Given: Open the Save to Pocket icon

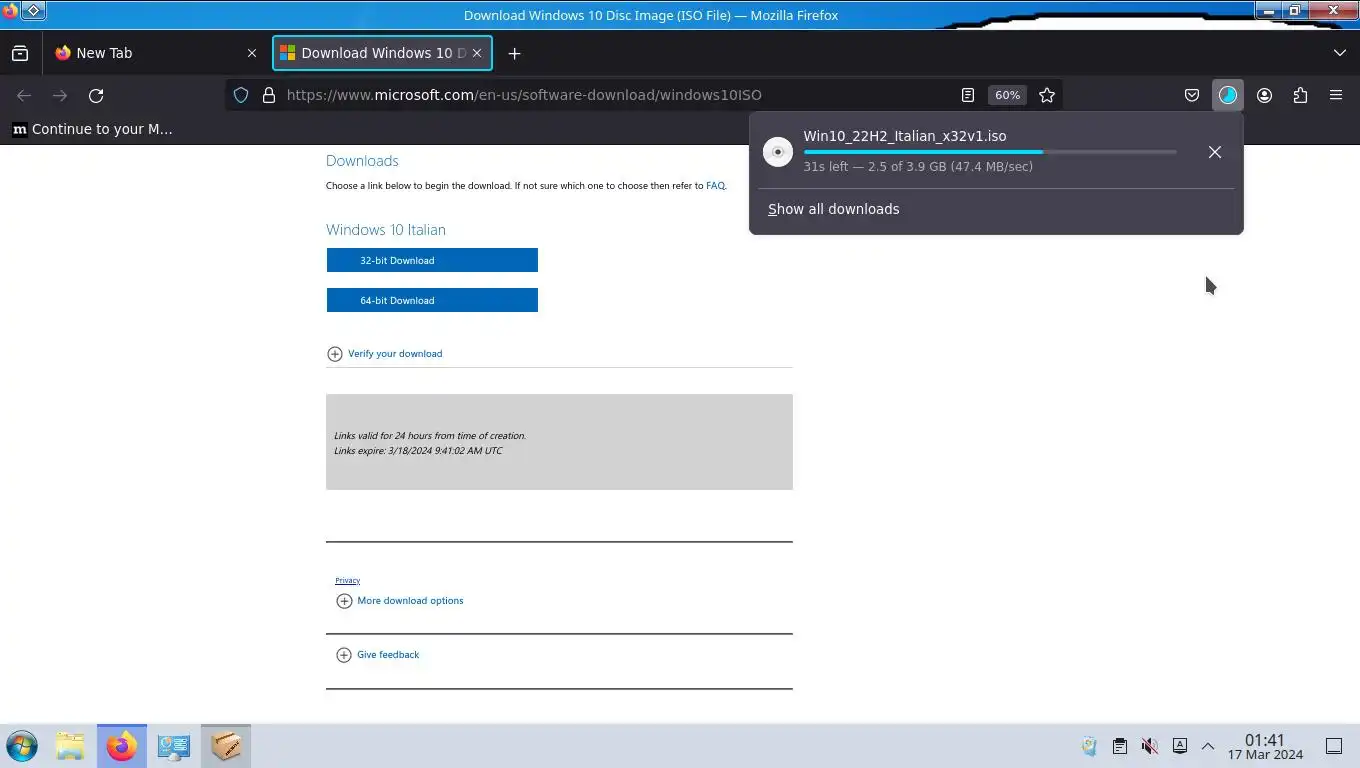Looking at the screenshot, I should [x=1192, y=95].
